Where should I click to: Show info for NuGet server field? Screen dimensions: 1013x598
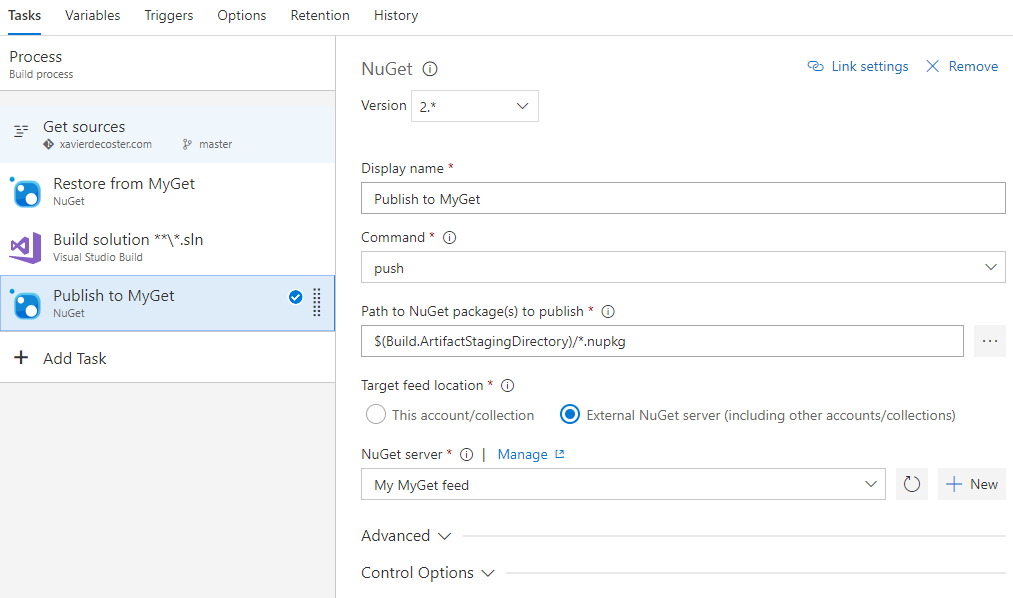click(466, 455)
